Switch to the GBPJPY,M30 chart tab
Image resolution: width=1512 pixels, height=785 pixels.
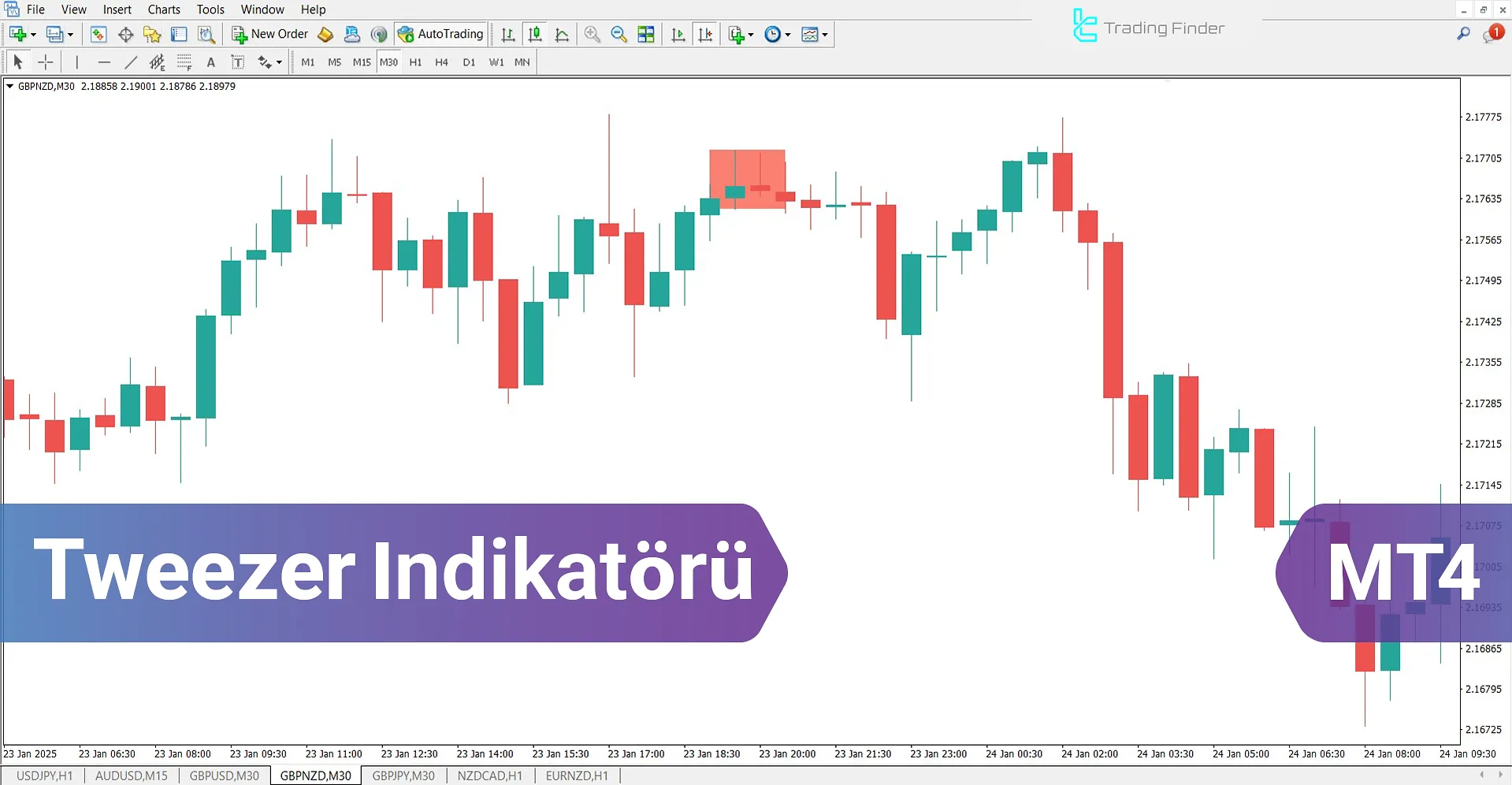[404, 776]
